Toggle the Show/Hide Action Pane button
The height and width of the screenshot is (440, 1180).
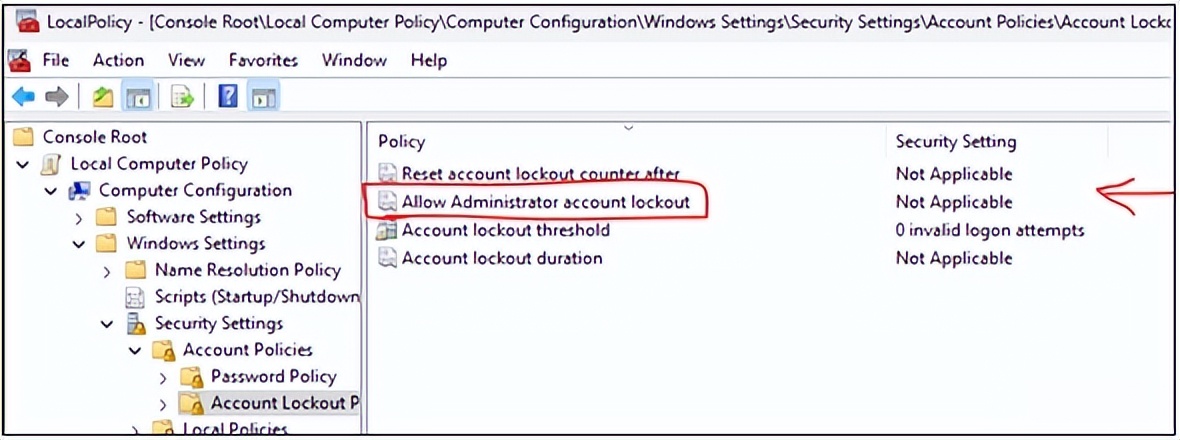click(x=263, y=96)
